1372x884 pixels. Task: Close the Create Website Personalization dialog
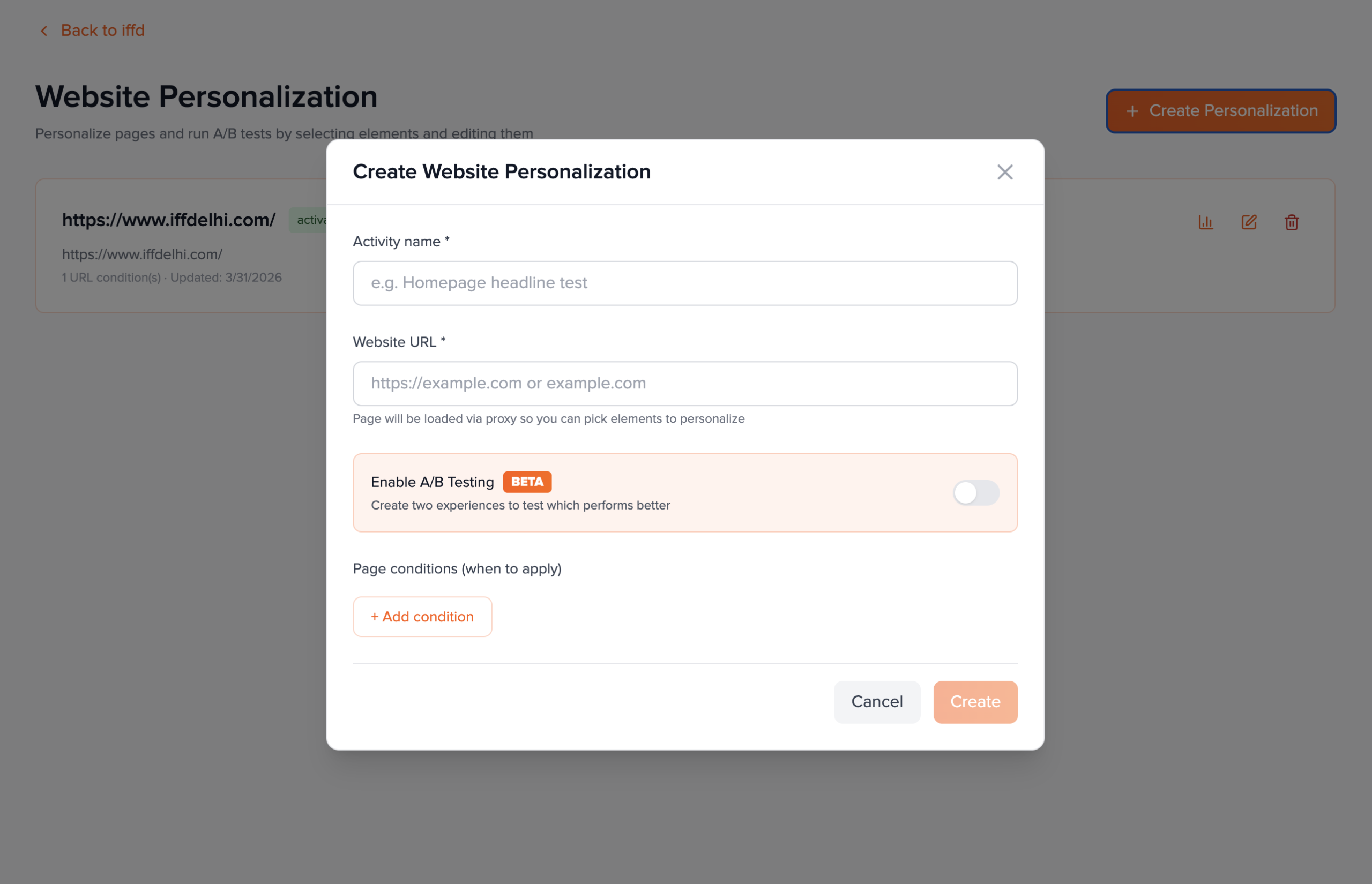point(1004,172)
